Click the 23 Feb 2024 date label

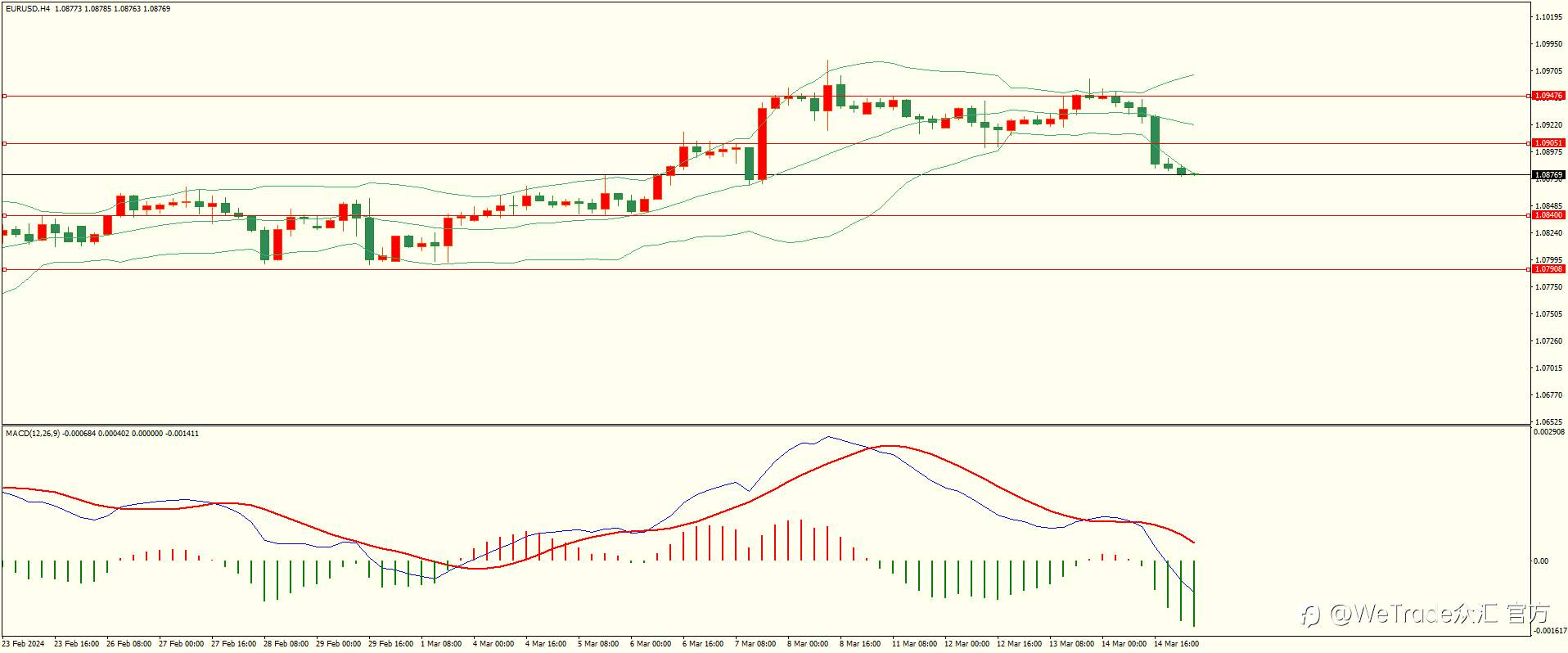24,644
